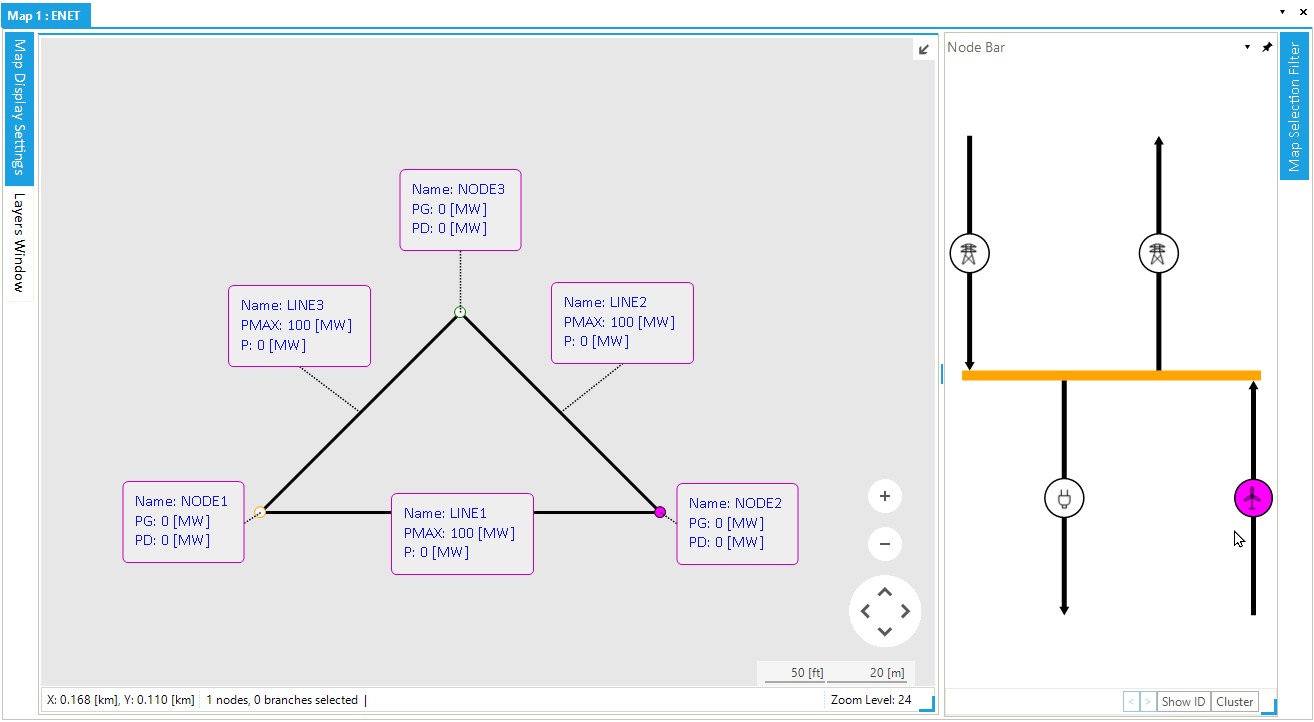This screenshot has width=1314, height=722.
Task: Click the coordinates readout in status bar
Action: tap(120, 700)
